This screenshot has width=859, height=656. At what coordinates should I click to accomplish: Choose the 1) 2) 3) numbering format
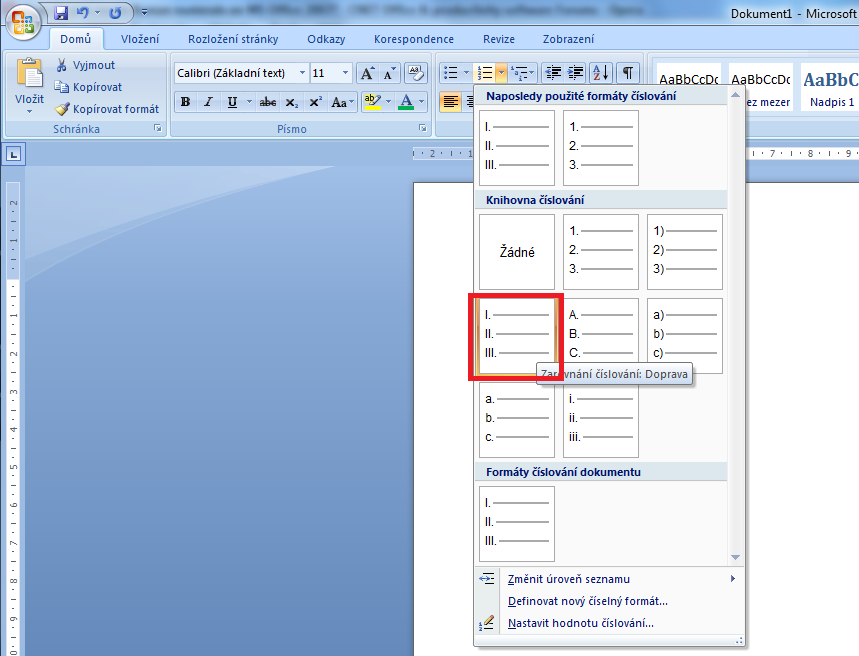(x=685, y=252)
